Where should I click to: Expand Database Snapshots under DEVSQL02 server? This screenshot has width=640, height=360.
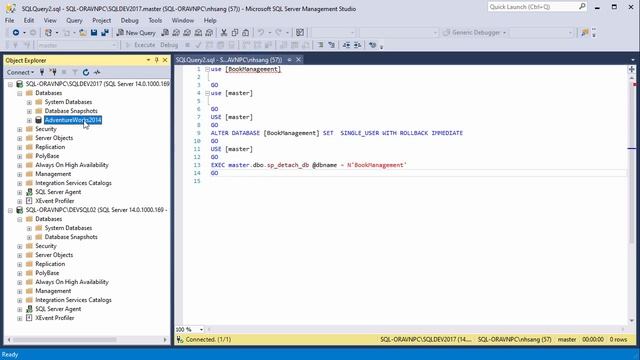(29, 237)
